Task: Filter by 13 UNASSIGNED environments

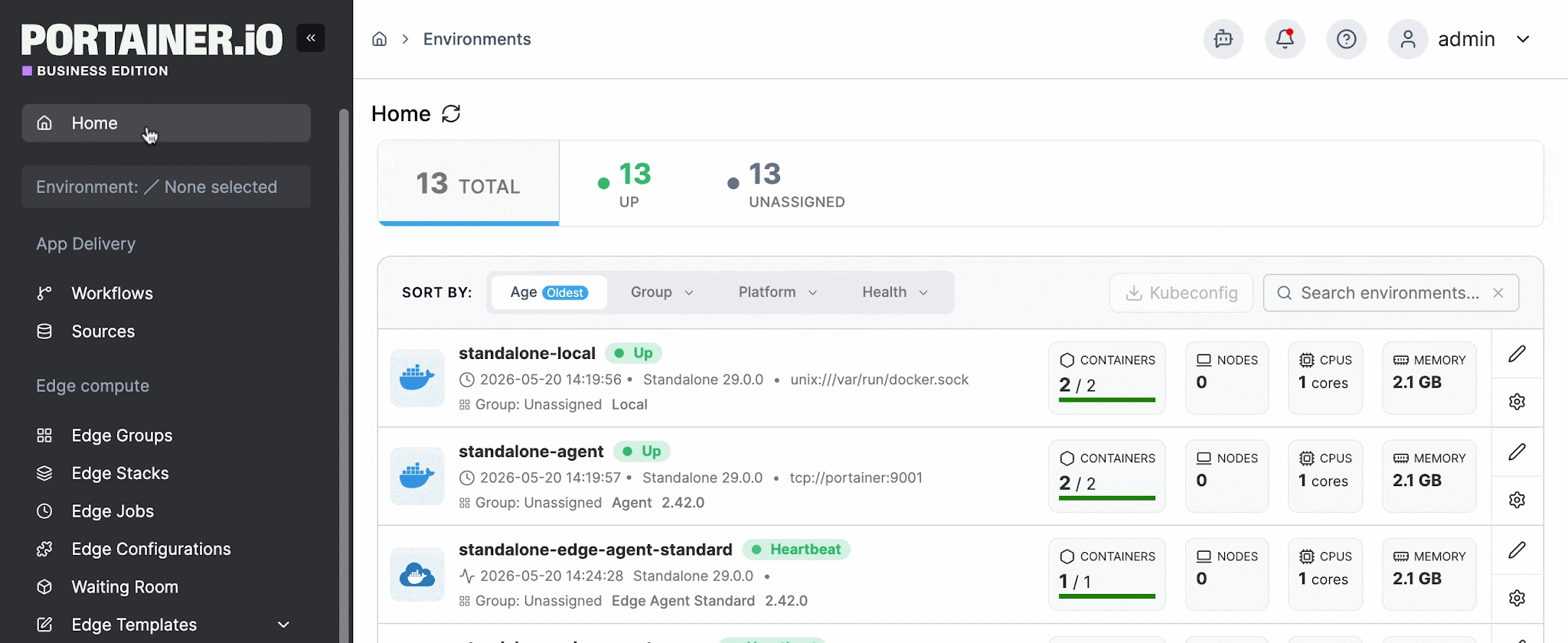Action: pos(786,184)
